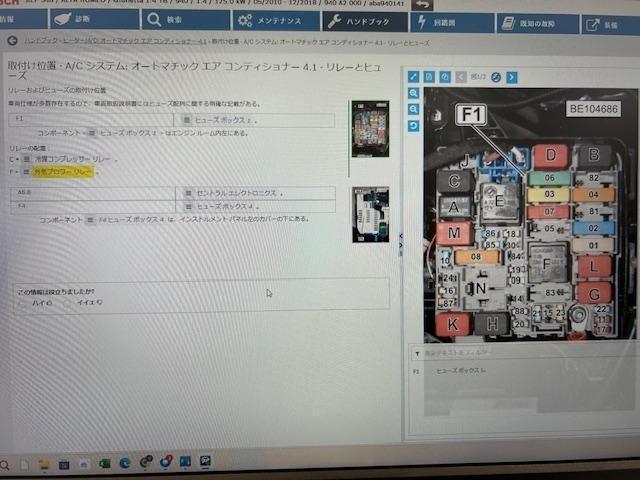Expand image to fullscreen icon
Viewport: 640px width, 480px height.
tap(414, 76)
